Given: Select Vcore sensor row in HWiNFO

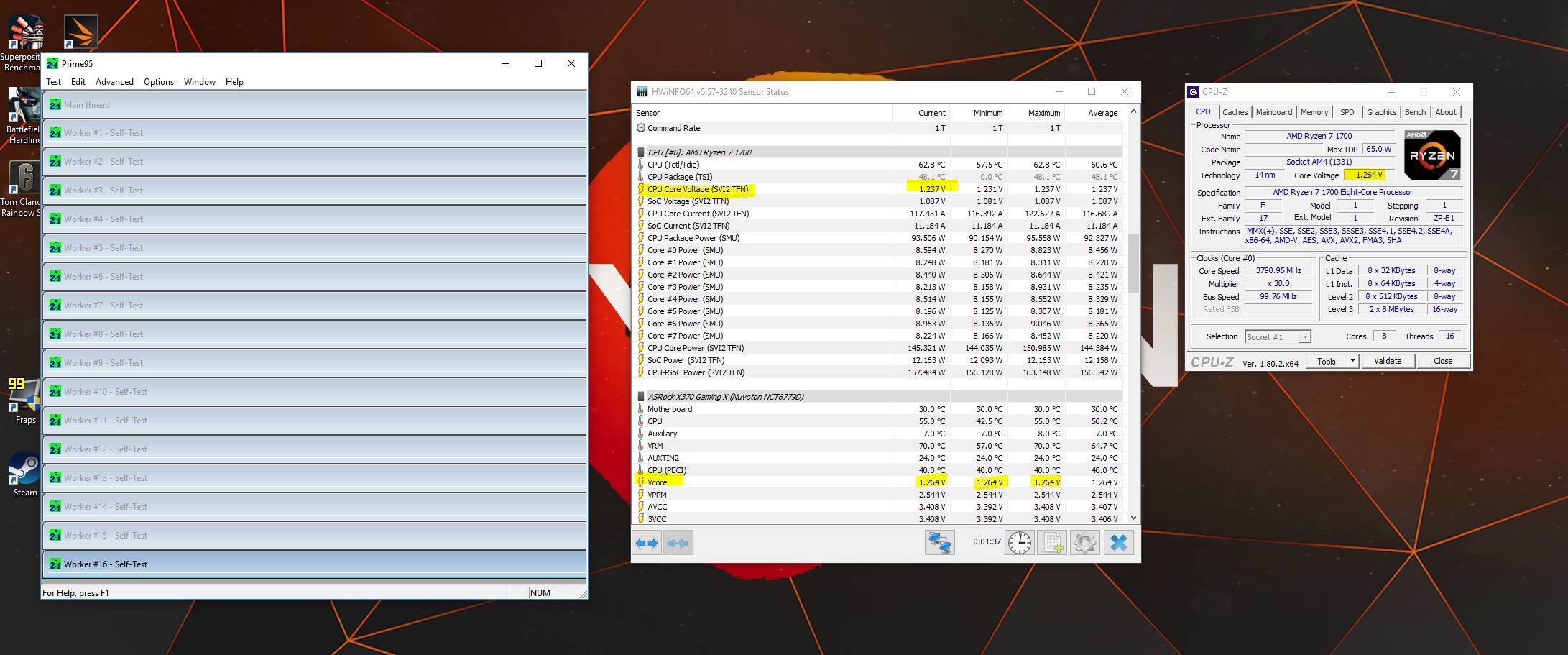Looking at the screenshot, I should tap(877, 482).
